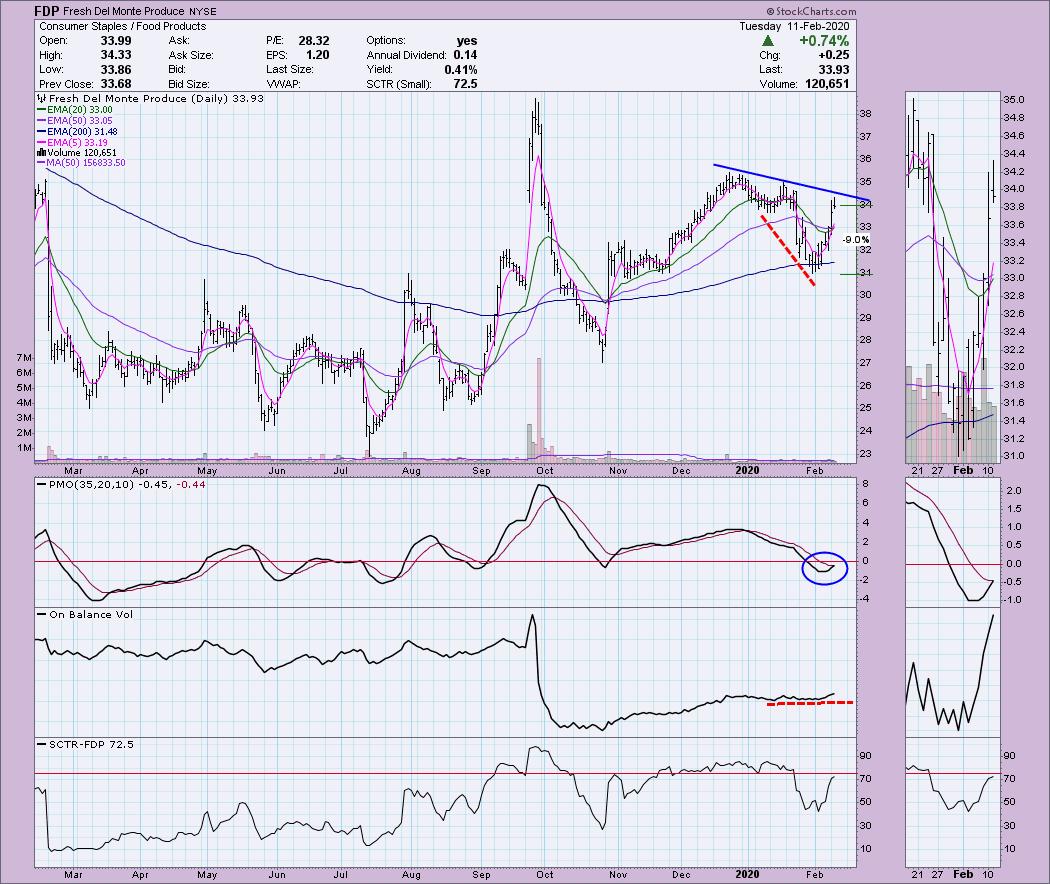Select the Yield value 0.41%
1050x884 pixels.
coord(461,70)
